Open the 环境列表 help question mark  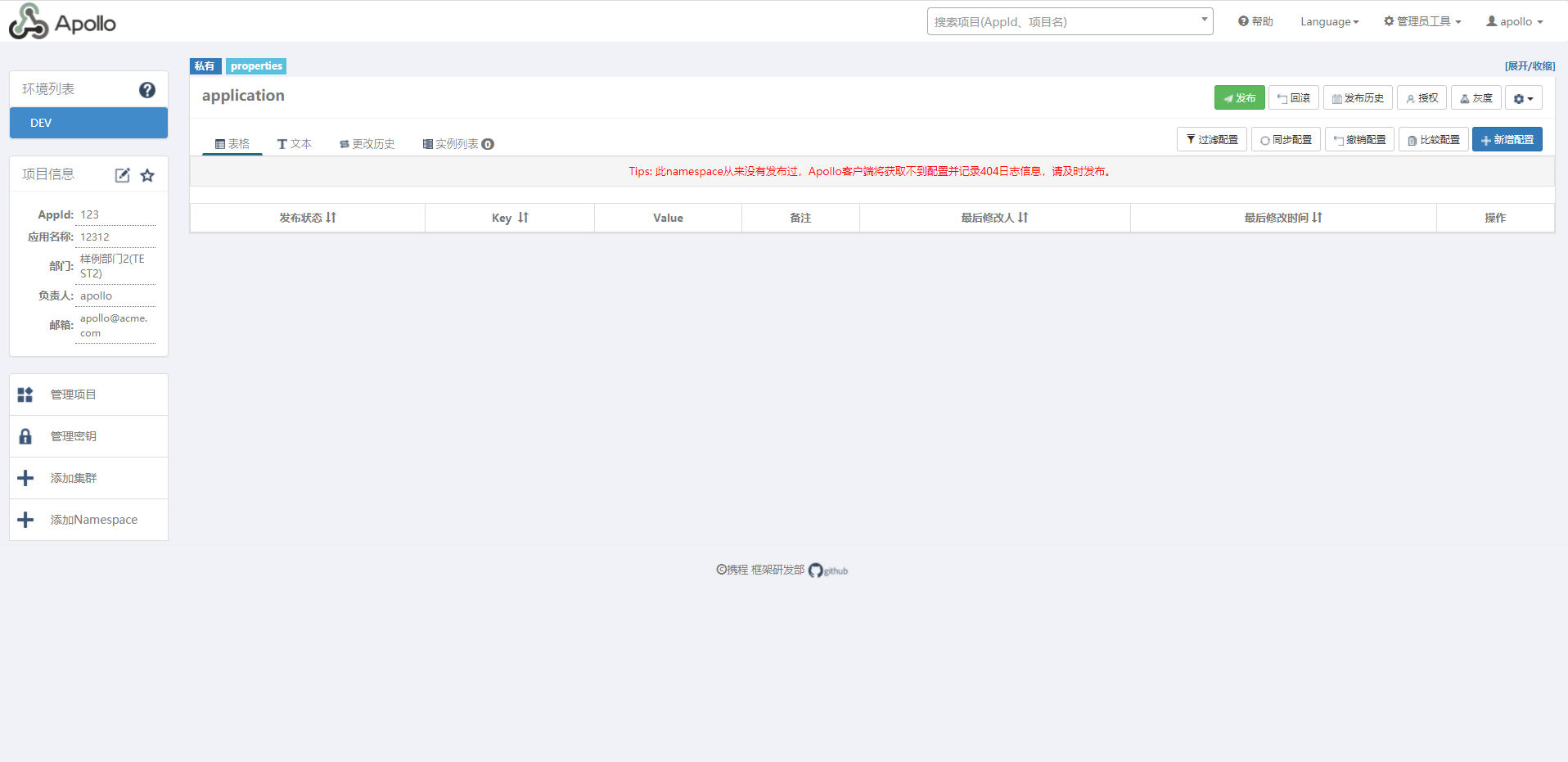coord(146,90)
